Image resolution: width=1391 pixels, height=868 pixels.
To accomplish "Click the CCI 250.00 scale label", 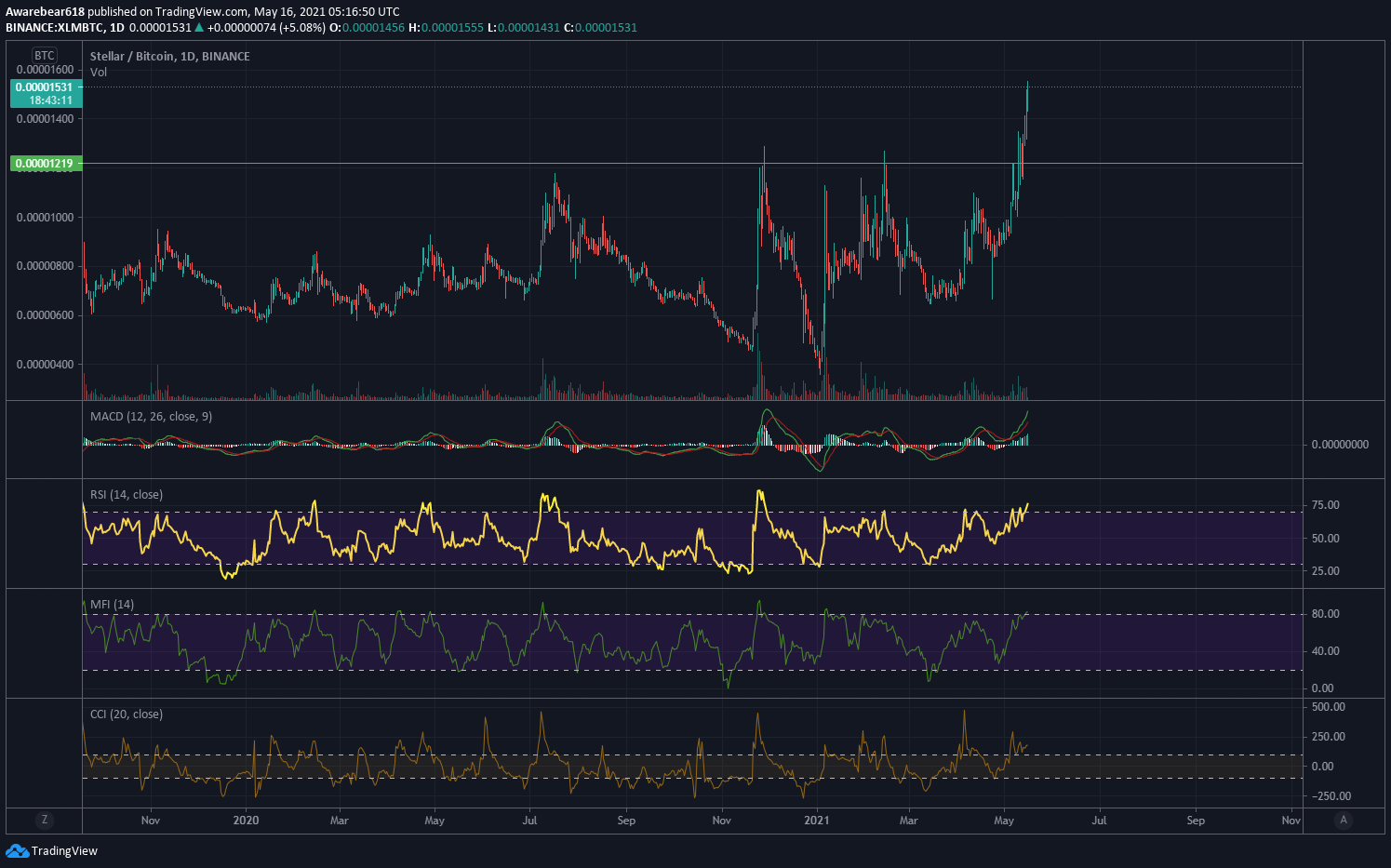I will 1328,737.
